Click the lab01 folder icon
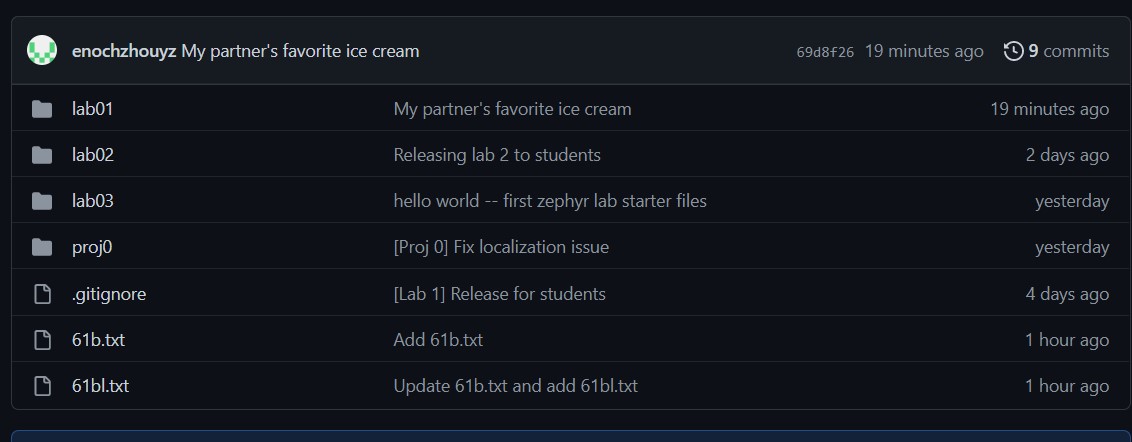 coord(42,109)
